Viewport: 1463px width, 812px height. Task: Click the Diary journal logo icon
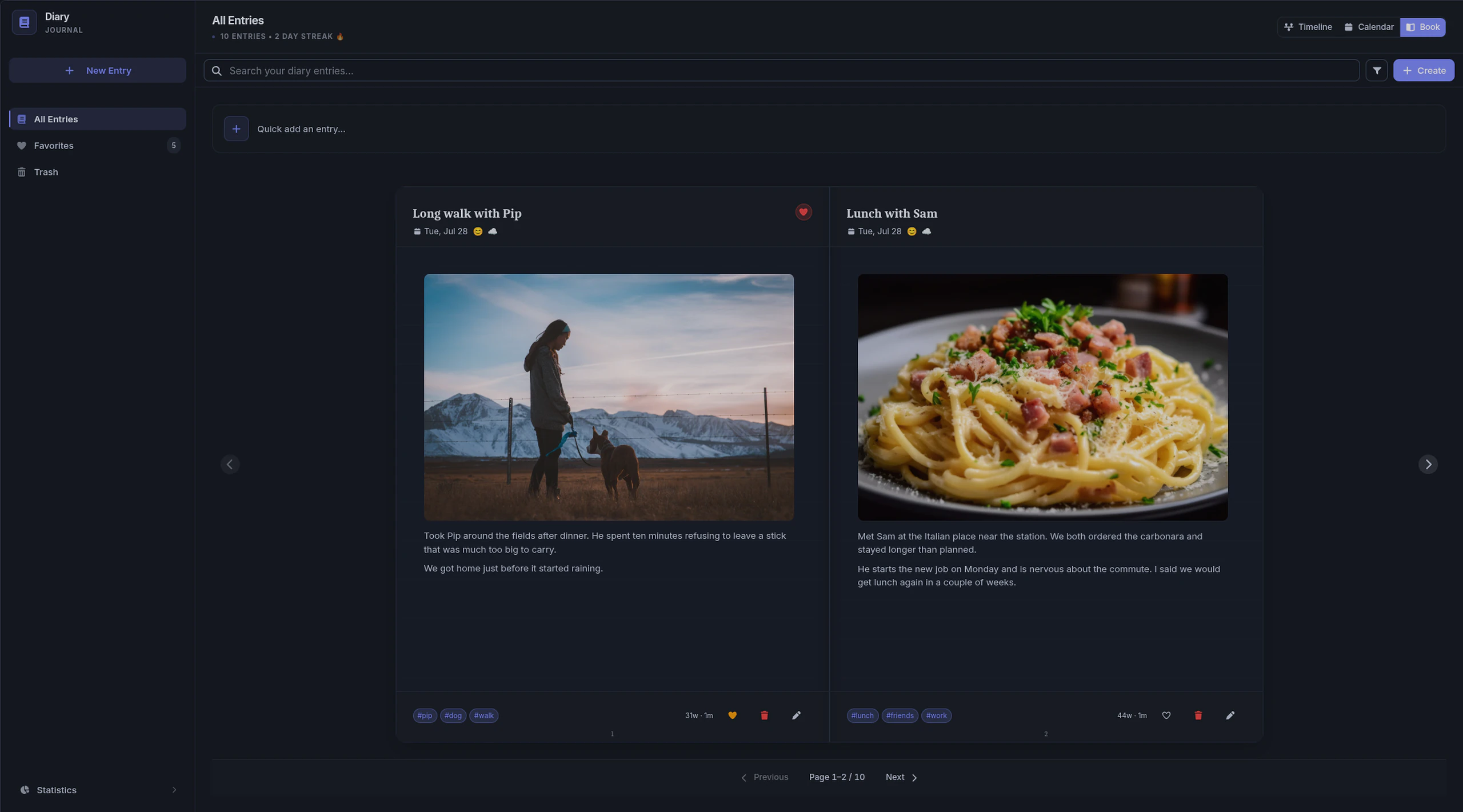tap(24, 22)
